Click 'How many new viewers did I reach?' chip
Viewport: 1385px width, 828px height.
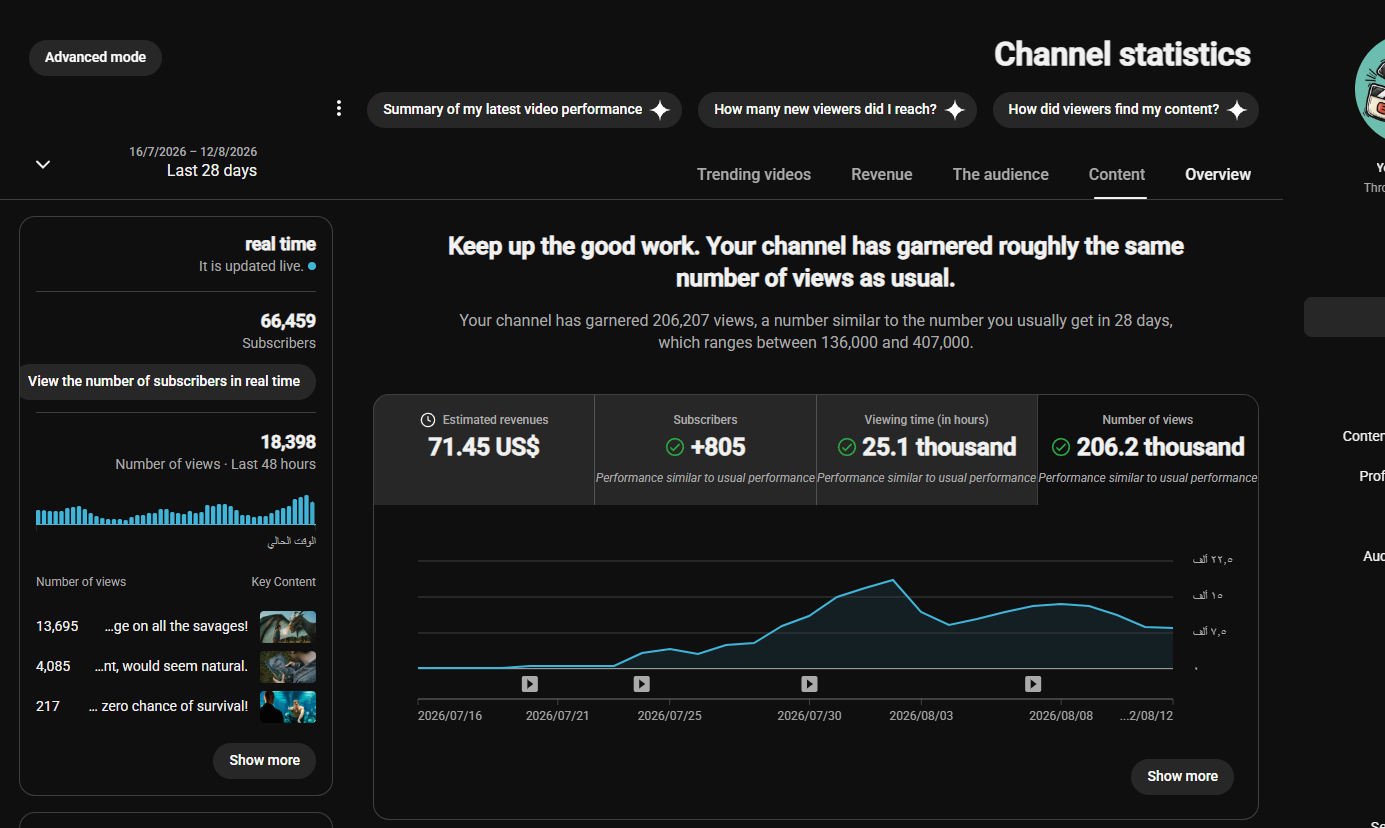click(839, 110)
